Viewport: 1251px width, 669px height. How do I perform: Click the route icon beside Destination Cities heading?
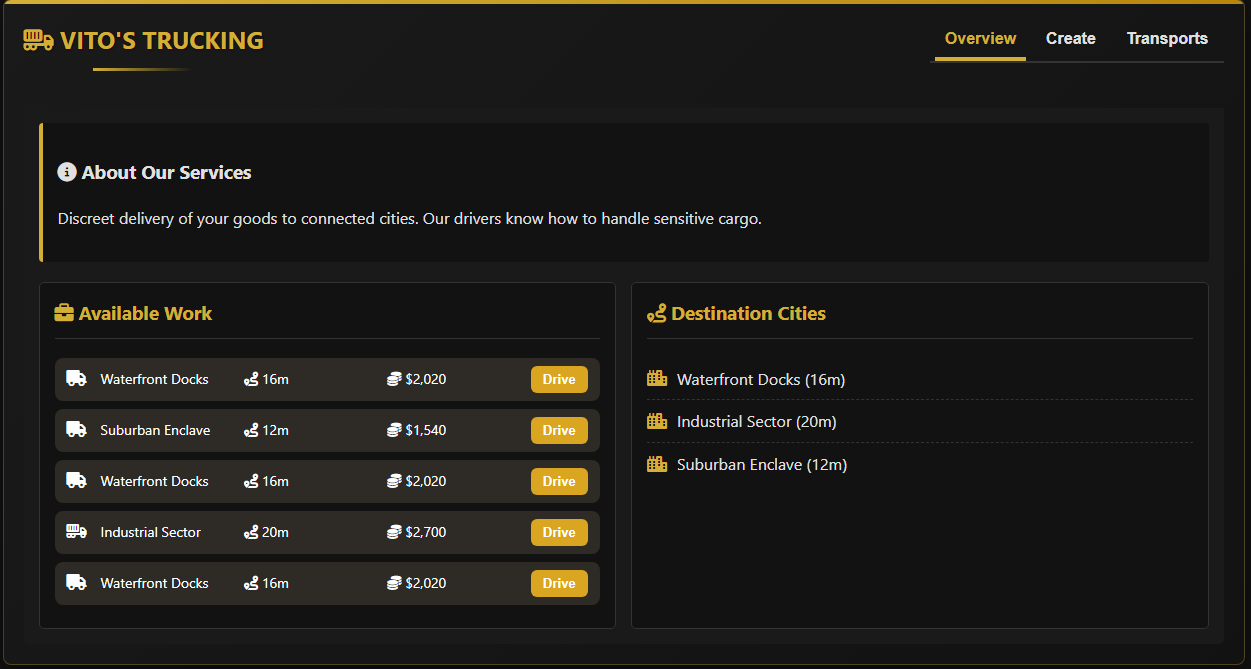pyautogui.click(x=657, y=313)
